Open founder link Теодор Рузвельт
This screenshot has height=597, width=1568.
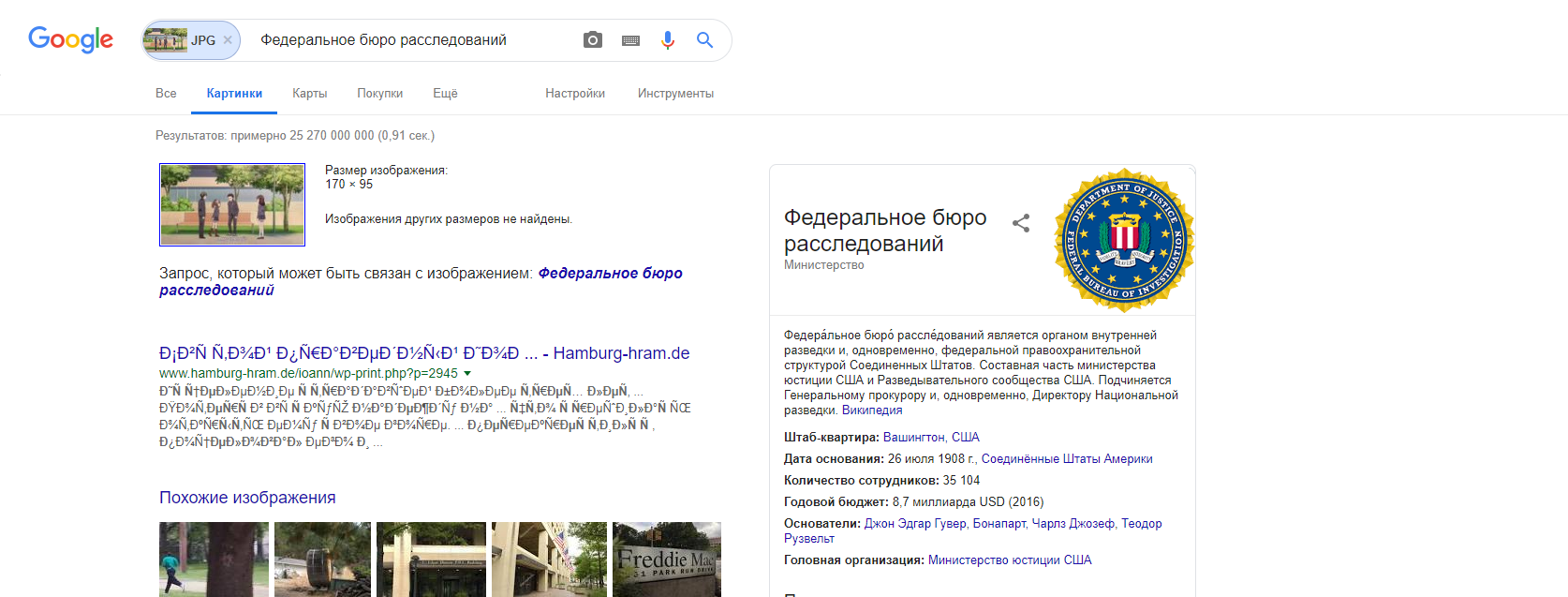pyautogui.click(x=972, y=531)
